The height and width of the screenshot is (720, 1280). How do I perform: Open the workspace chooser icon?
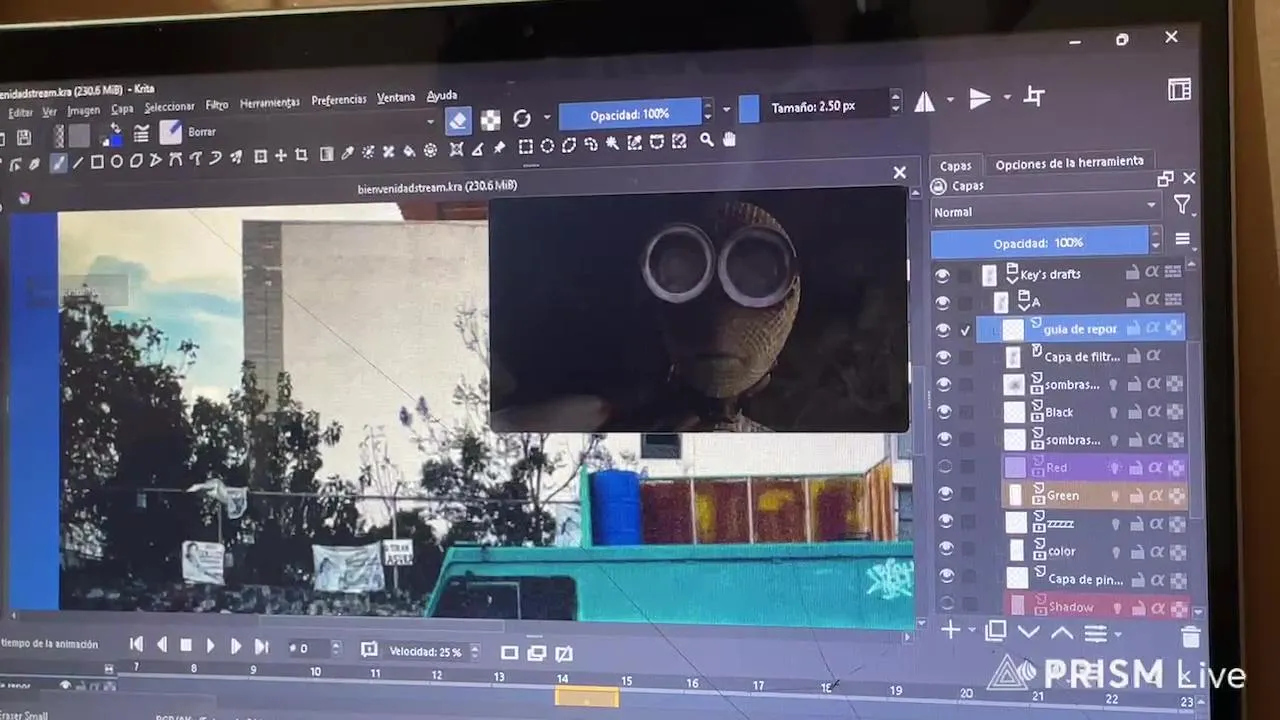click(1179, 89)
